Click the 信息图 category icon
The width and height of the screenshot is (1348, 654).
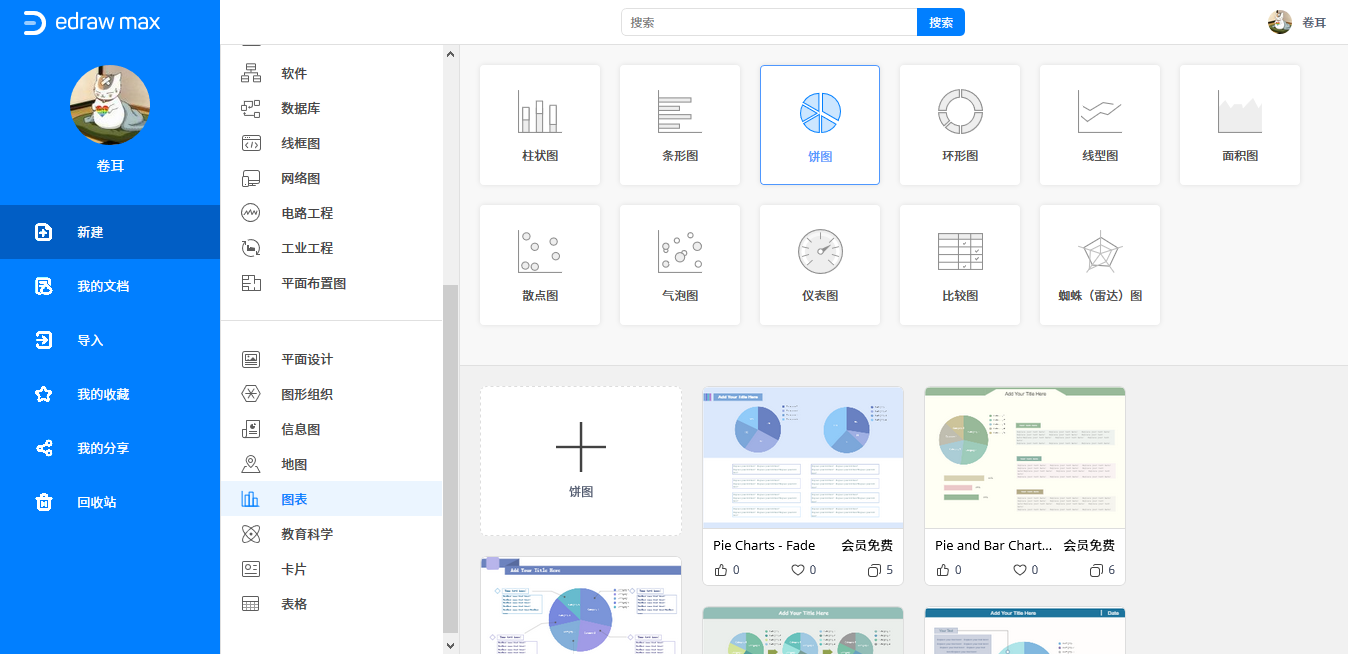pos(251,429)
